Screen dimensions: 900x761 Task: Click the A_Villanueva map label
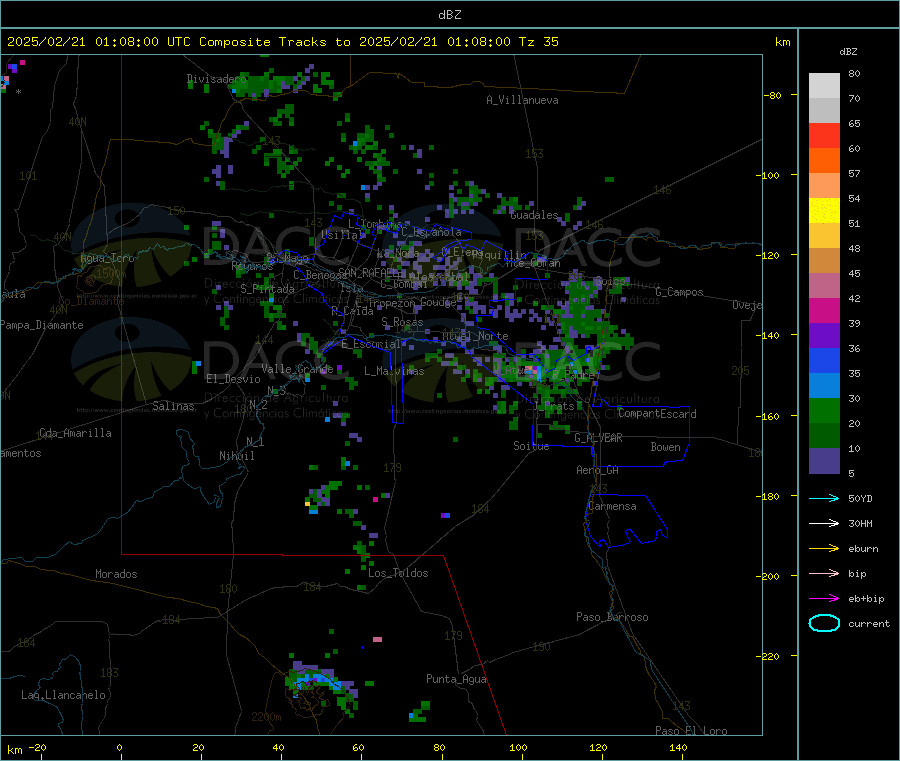(x=522, y=100)
